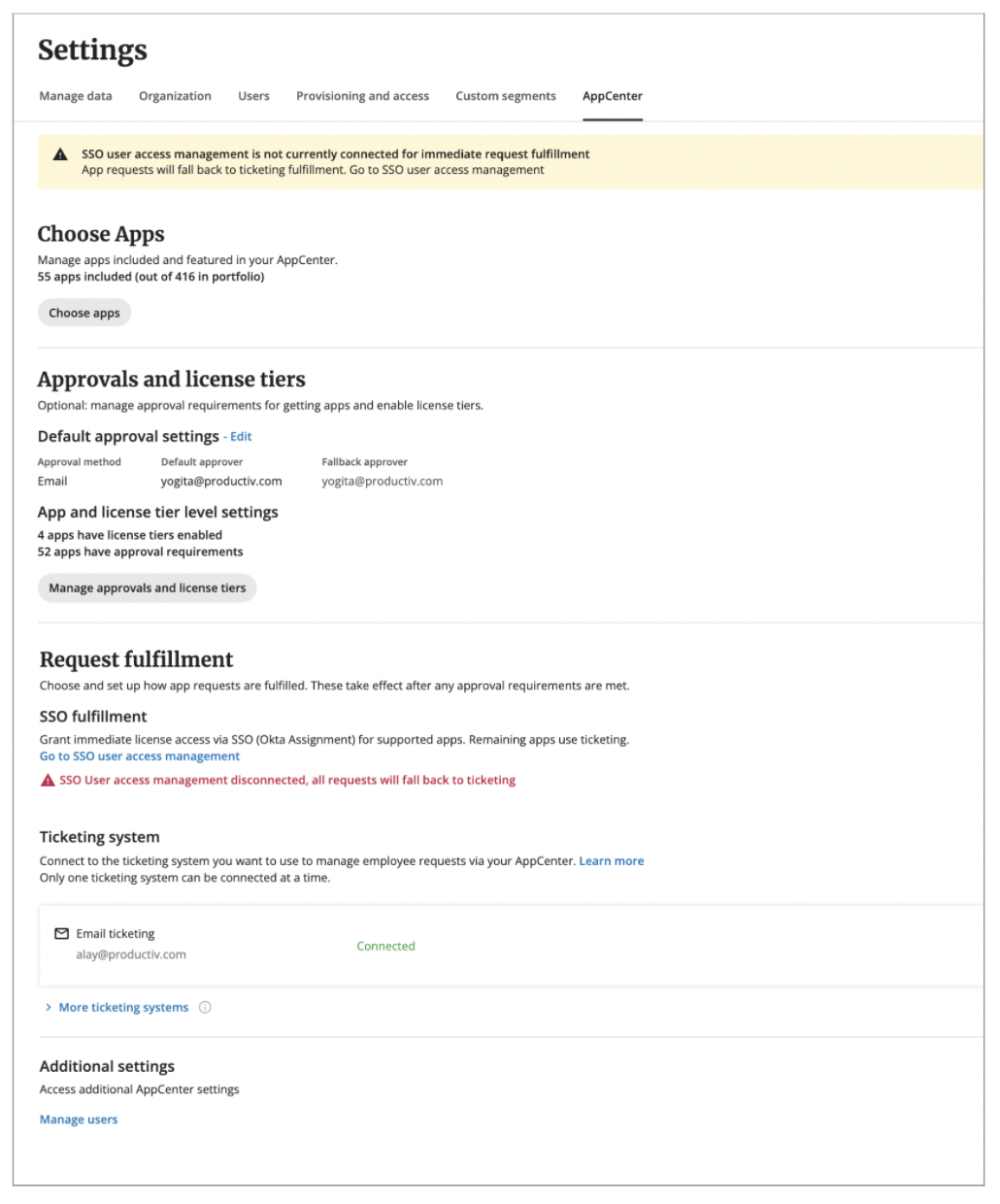The width and height of the screenshot is (1000, 1204).
Task: Edit the default approval settings
Action: (x=240, y=437)
